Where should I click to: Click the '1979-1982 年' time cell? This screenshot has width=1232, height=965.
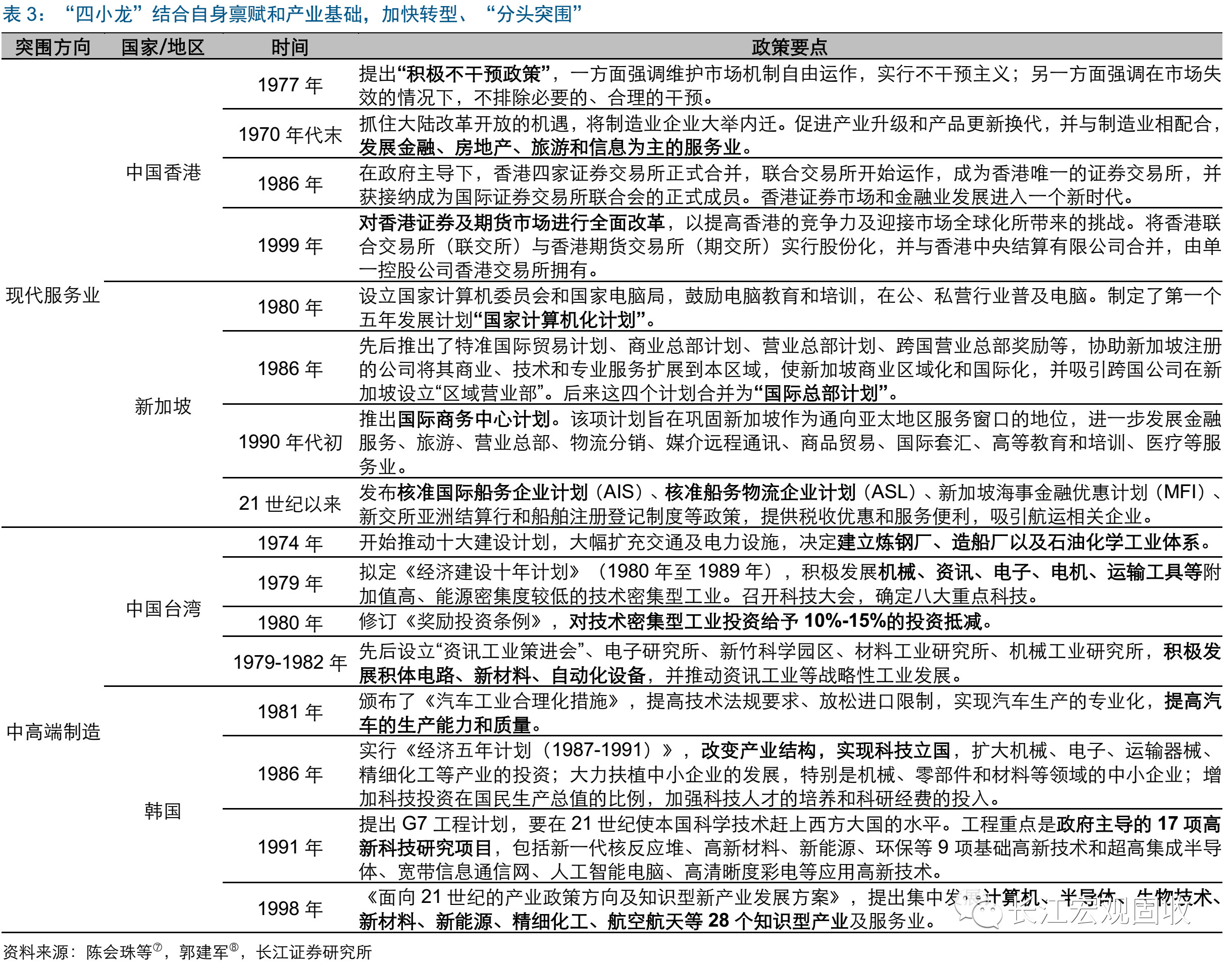290,662
